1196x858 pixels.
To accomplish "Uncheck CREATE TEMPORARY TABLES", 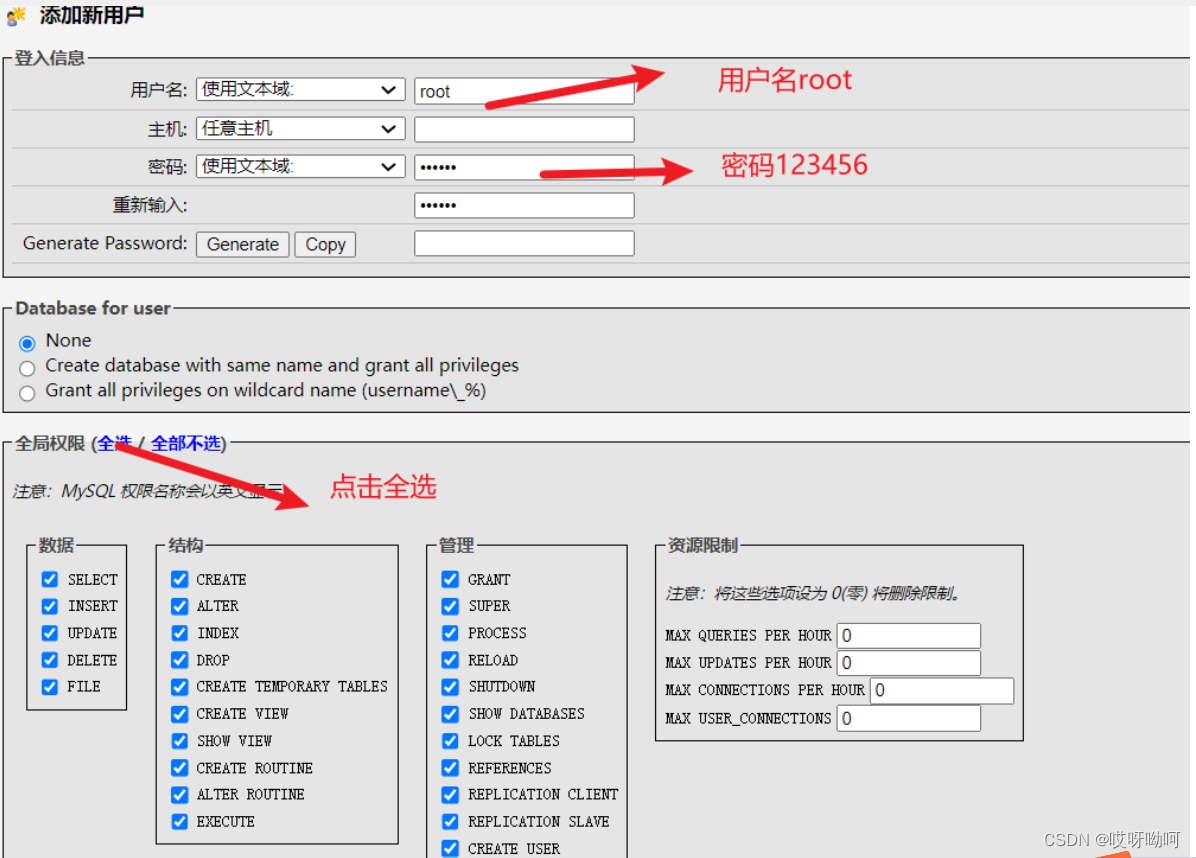I will (x=179, y=687).
